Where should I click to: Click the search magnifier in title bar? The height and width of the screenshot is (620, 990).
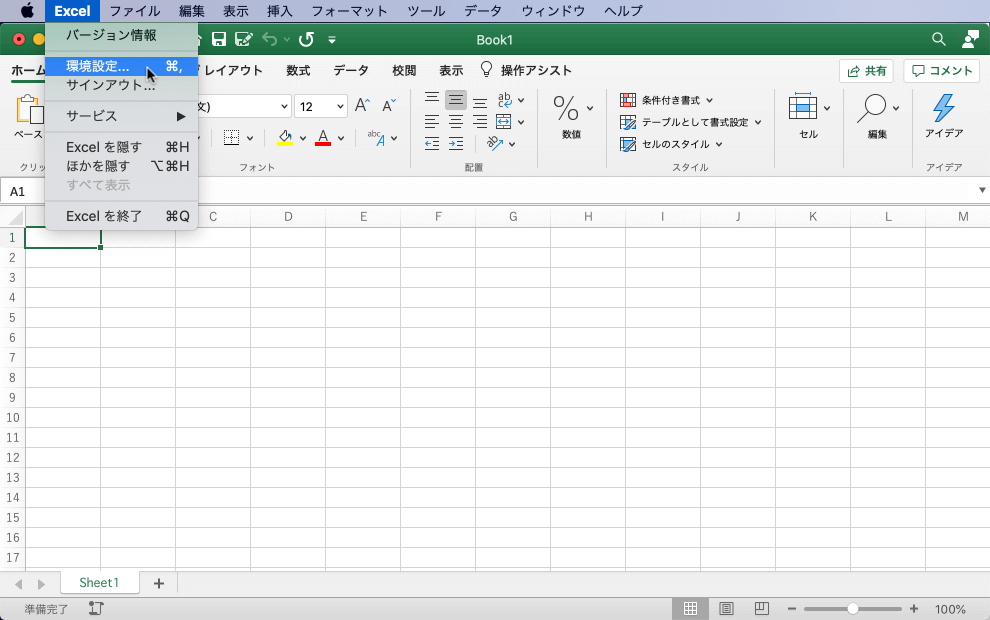point(939,40)
